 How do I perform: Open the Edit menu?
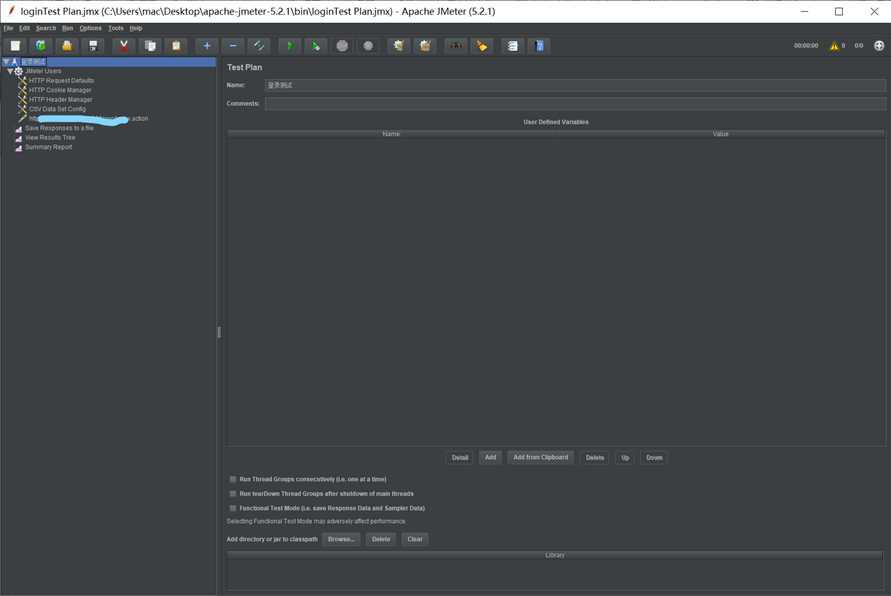[24, 28]
